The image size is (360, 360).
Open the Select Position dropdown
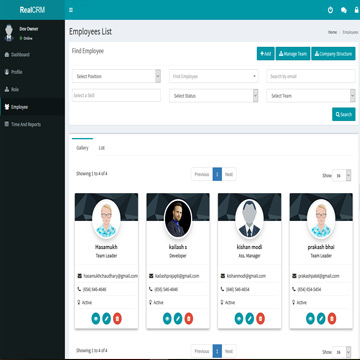pos(116,76)
